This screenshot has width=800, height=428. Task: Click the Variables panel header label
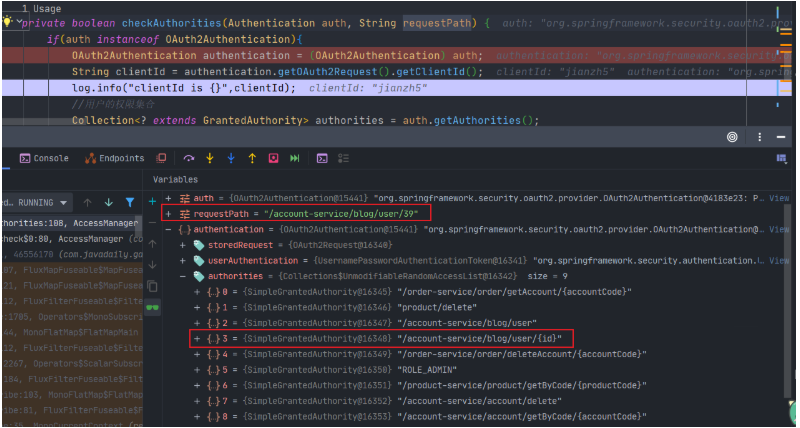pyautogui.click(x=175, y=180)
